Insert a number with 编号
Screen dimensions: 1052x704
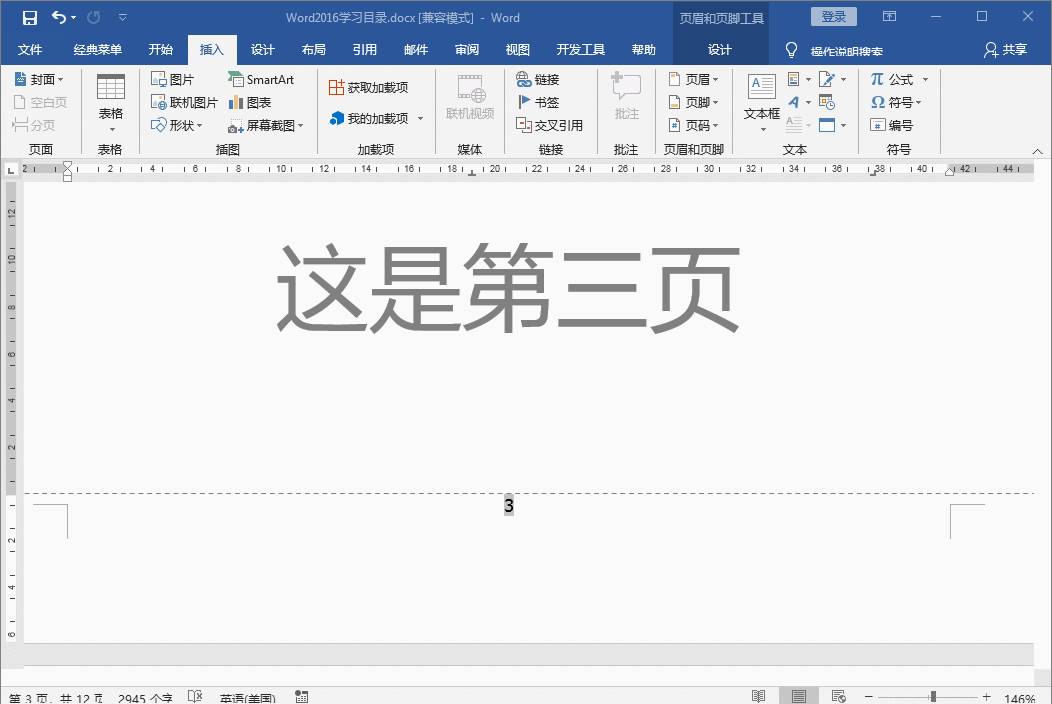(891, 125)
